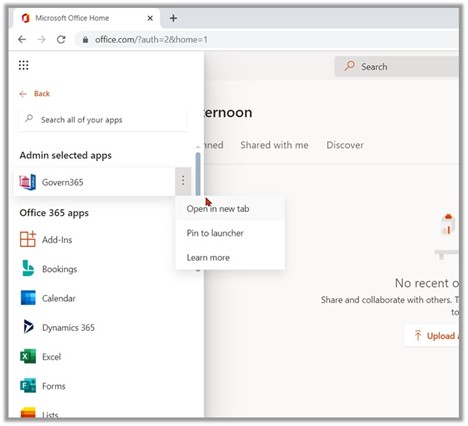Launch Forms via its icon
This screenshot has height=426, width=468.
pyautogui.click(x=28, y=386)
